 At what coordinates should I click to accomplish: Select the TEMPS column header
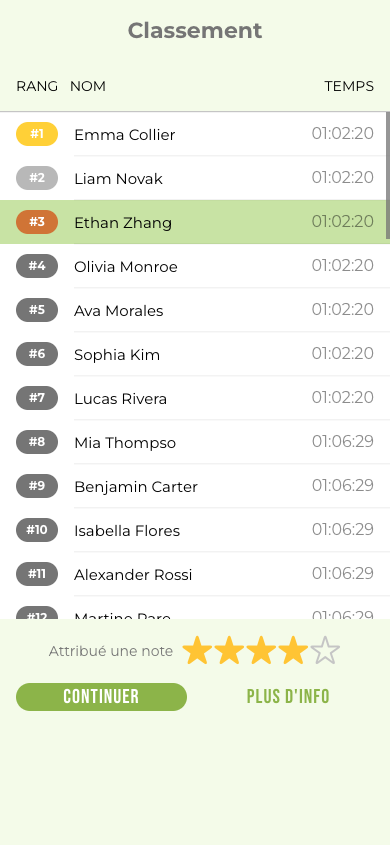349,86
